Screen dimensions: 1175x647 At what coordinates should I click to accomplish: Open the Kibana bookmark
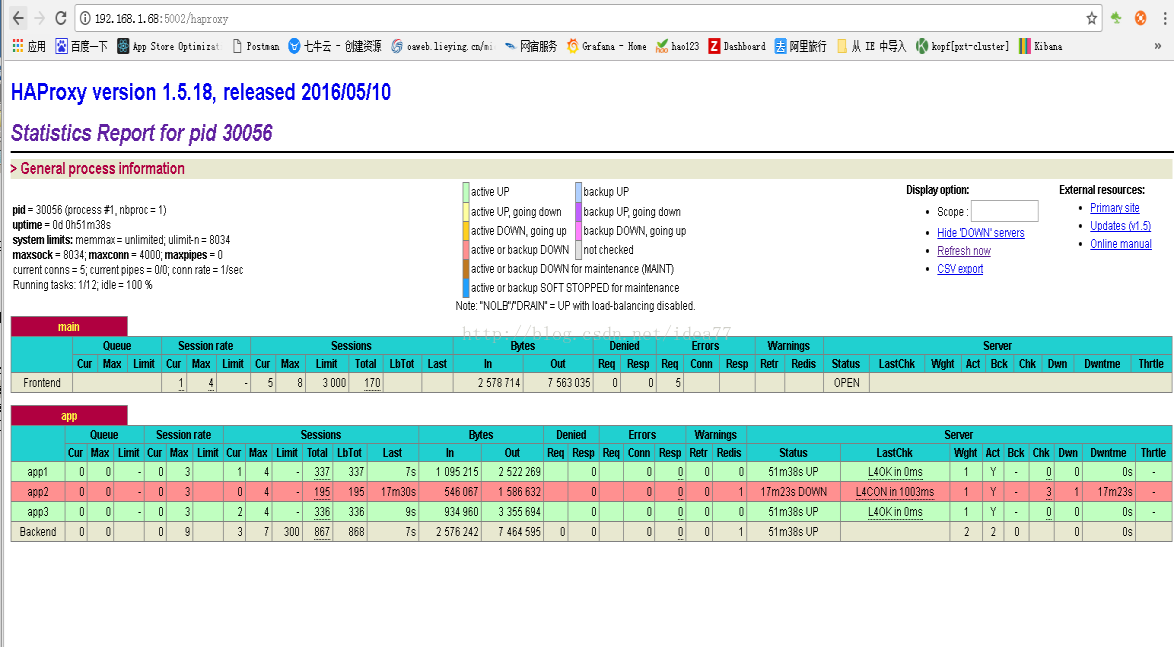point(1041,46)
